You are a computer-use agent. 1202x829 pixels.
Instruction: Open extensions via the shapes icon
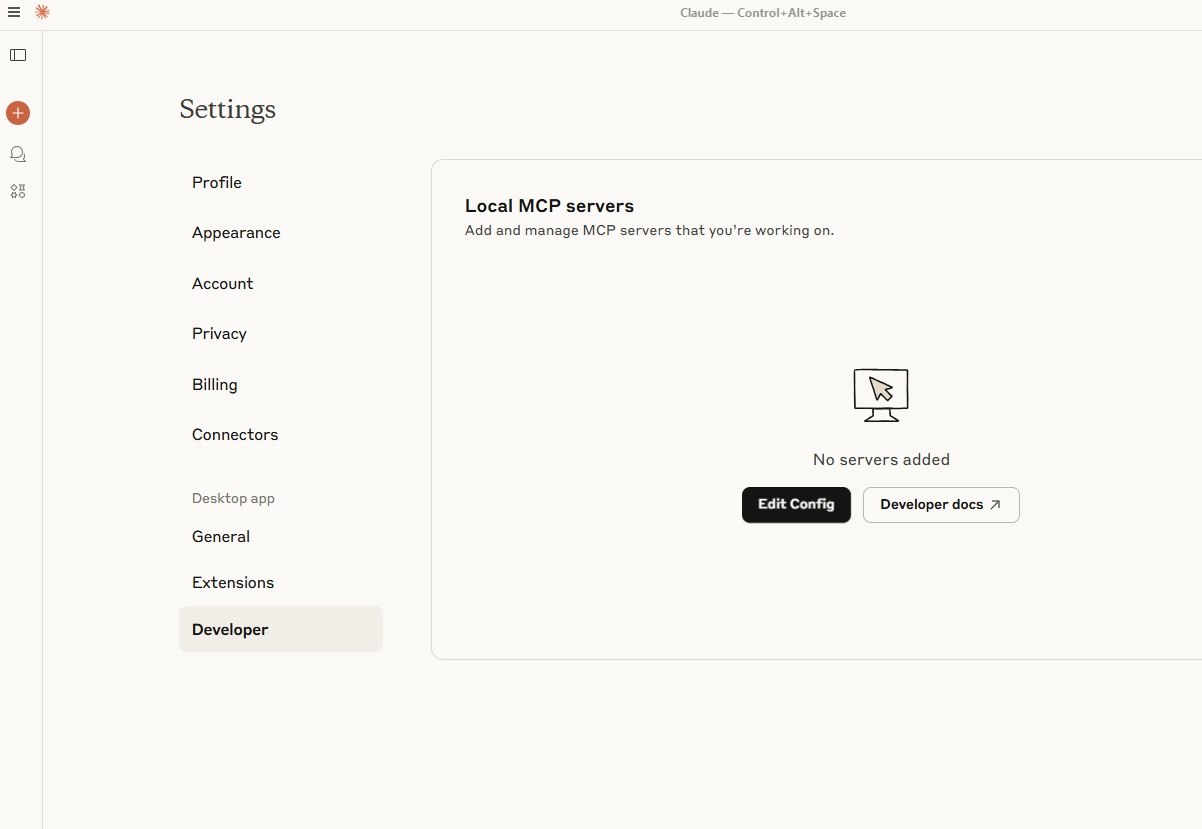coord(17,191)
